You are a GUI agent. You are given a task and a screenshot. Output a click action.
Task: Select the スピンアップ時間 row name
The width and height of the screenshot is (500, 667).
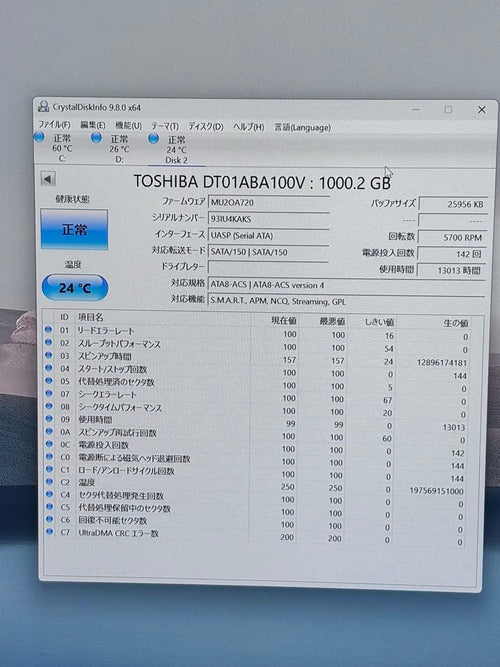pos(104,356)
